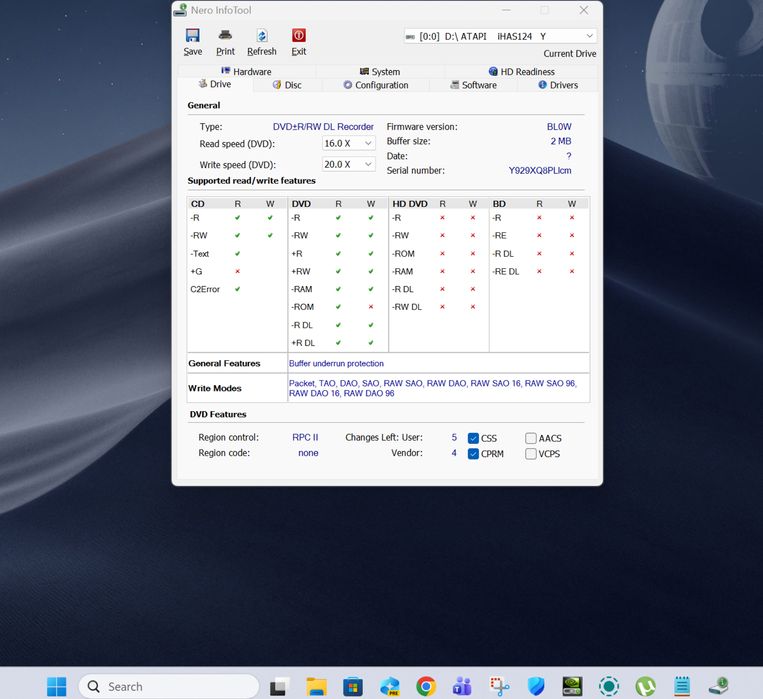Image resolution: width=763 pixels, height=699 pixels.
Task: Click the red Exit icon
Action: pyautogui.click(x=299, y=36)
